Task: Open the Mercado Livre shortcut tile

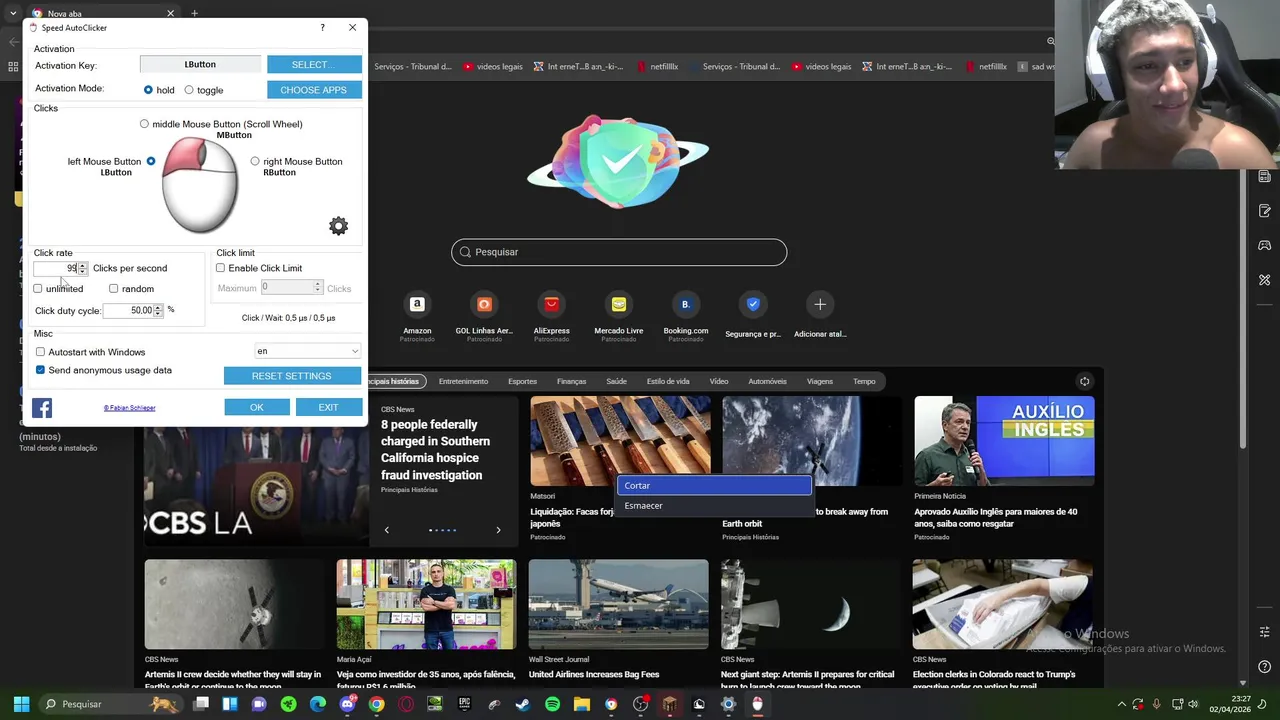Action: 619,304
